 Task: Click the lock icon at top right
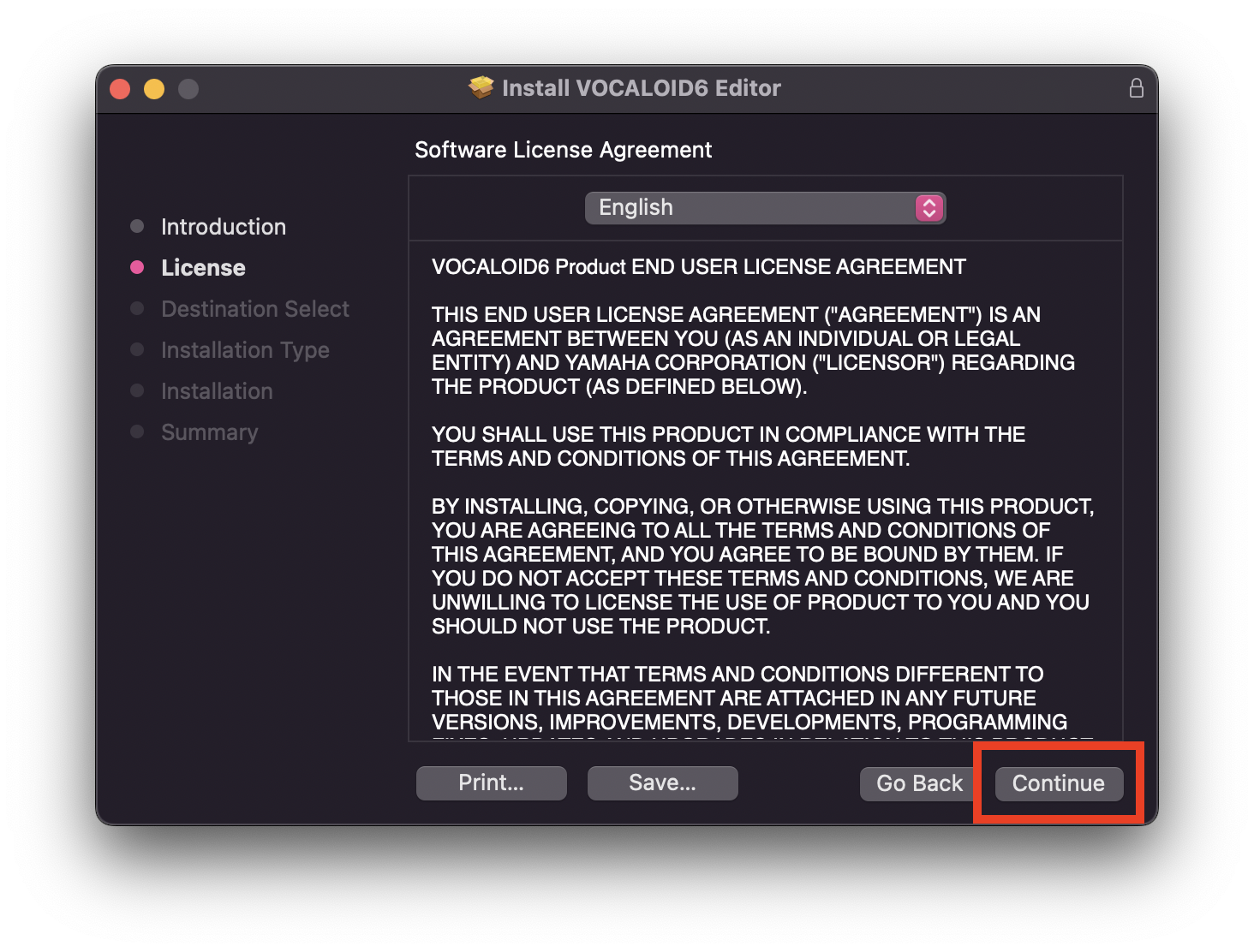(x=1138, y=87)
